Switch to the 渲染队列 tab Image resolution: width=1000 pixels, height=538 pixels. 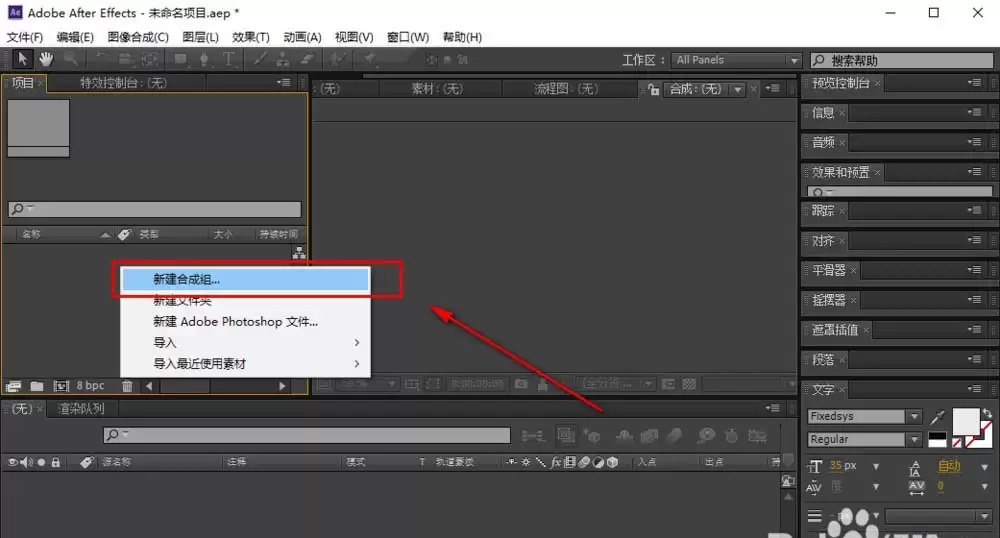coord(81,409)
